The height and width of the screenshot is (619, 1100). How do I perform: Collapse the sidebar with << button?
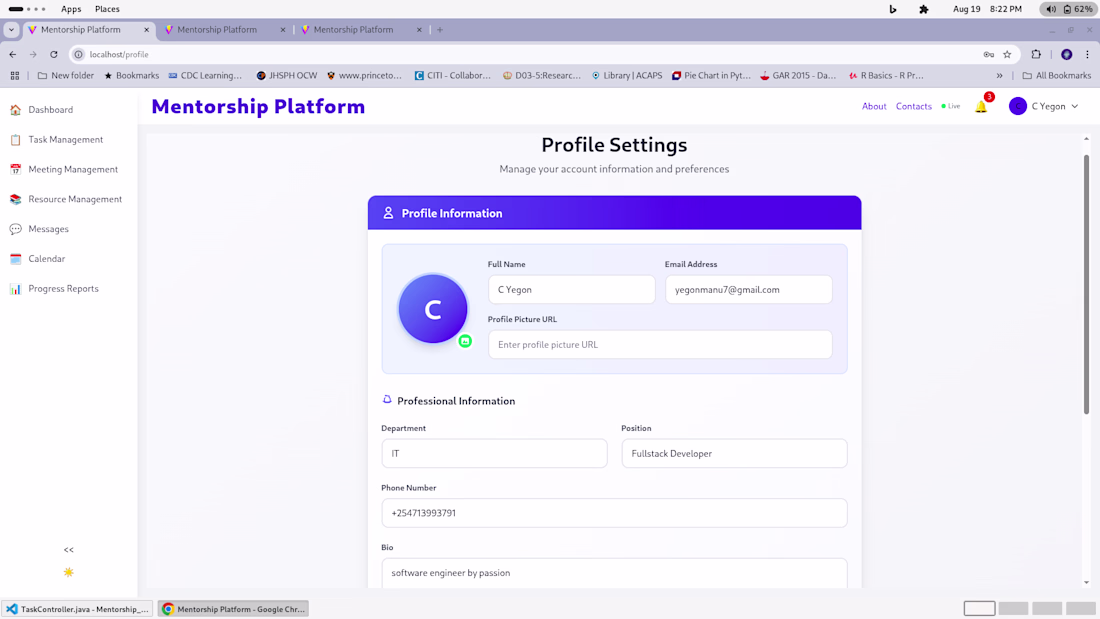coord(69,550)
